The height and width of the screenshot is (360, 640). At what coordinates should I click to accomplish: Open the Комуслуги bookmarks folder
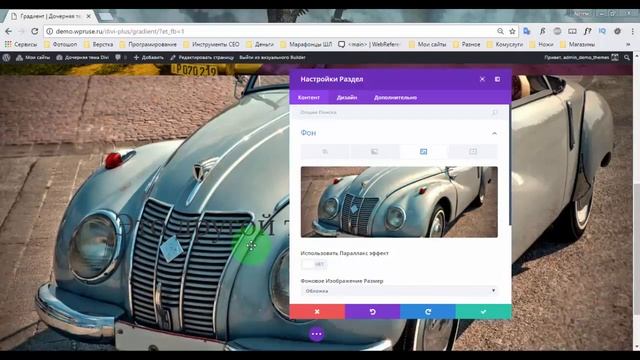coord(505,44)
